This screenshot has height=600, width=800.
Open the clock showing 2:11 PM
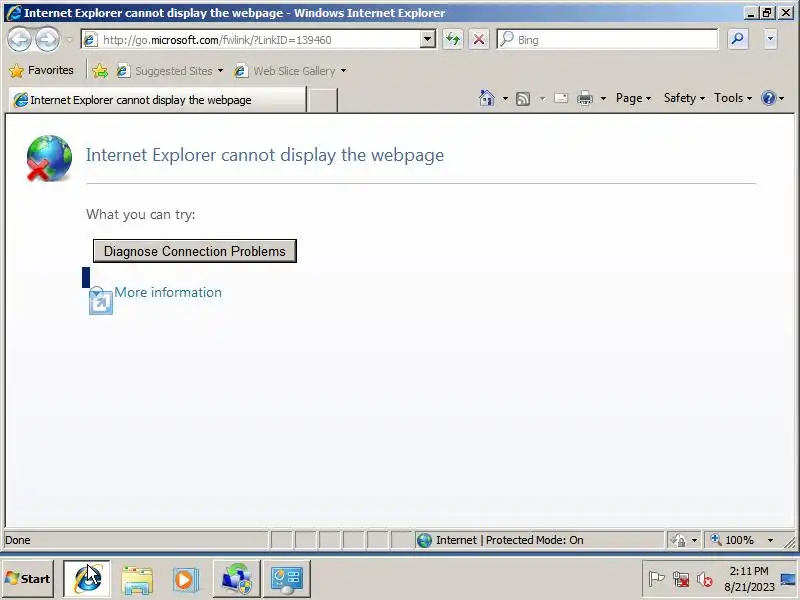pos(748,579)
